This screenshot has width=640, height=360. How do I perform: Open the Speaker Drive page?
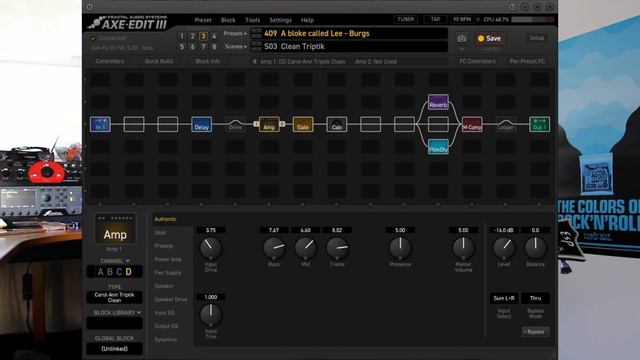click(171, 299)
